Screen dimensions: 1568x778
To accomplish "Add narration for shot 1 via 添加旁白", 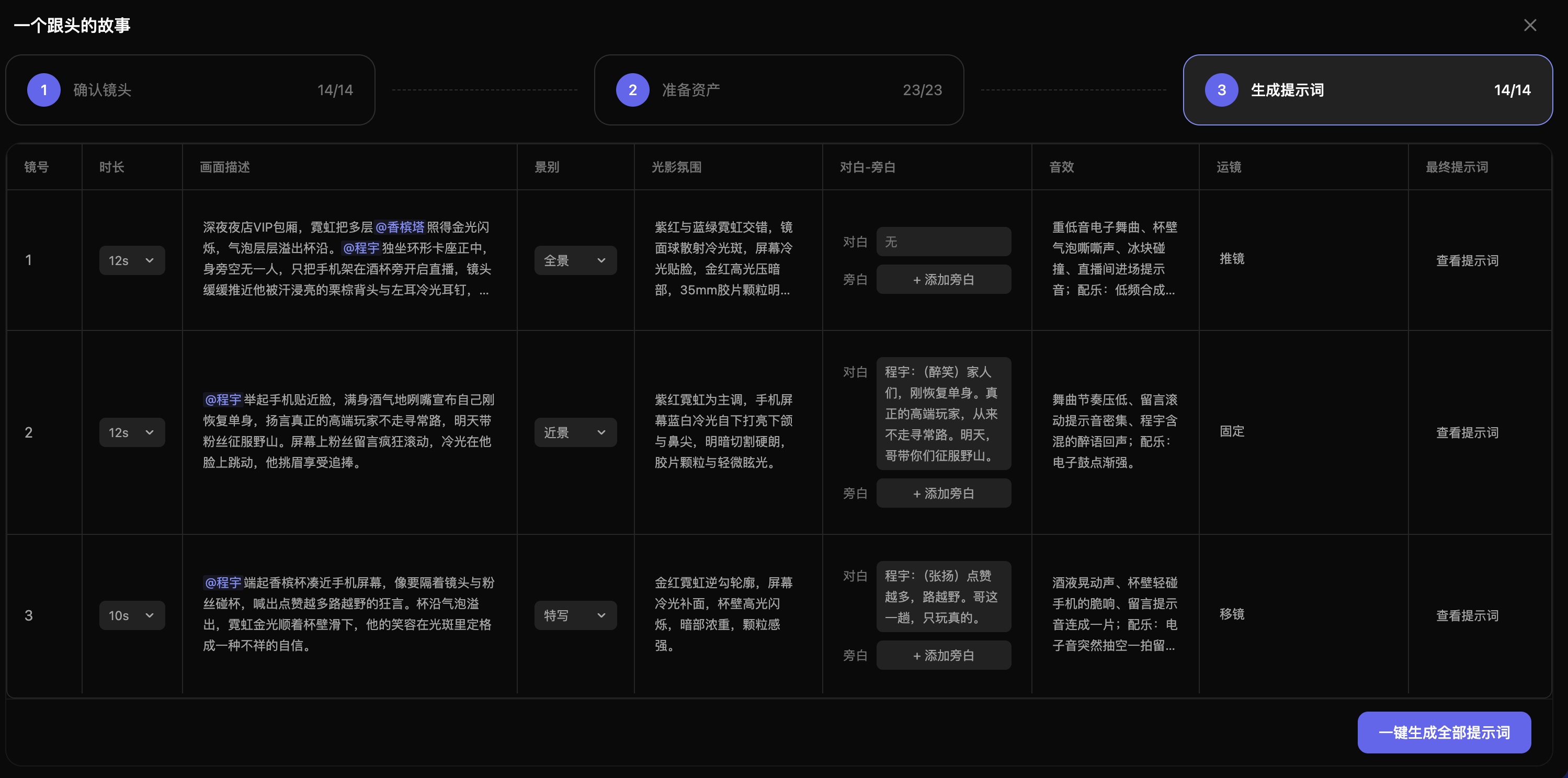I will 944,280.
